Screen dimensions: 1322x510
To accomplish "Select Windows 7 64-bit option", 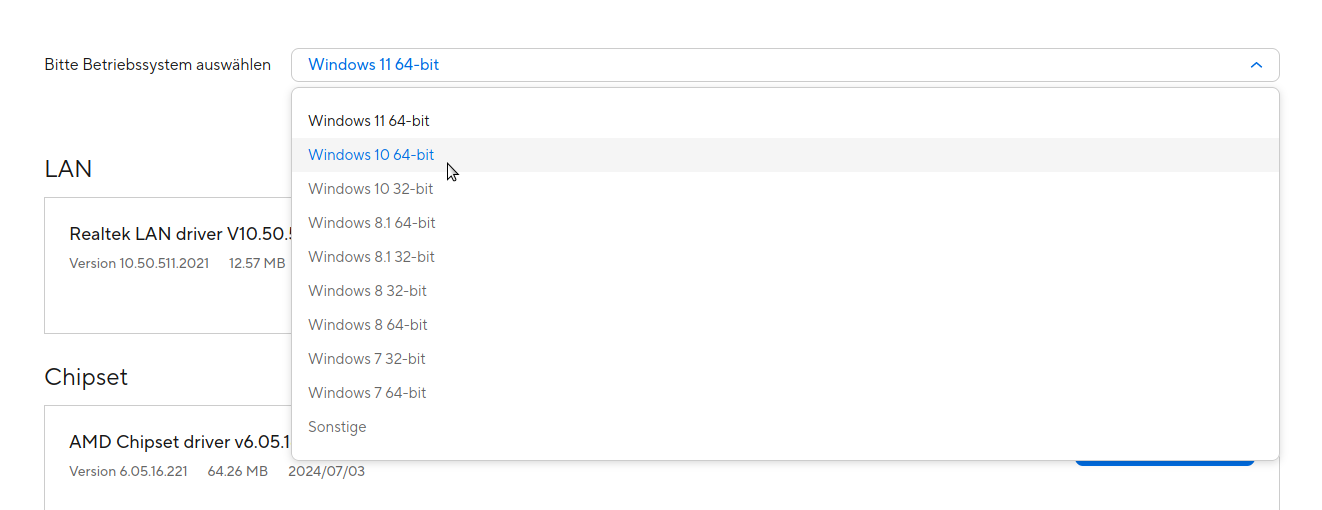I will [367, 393].
